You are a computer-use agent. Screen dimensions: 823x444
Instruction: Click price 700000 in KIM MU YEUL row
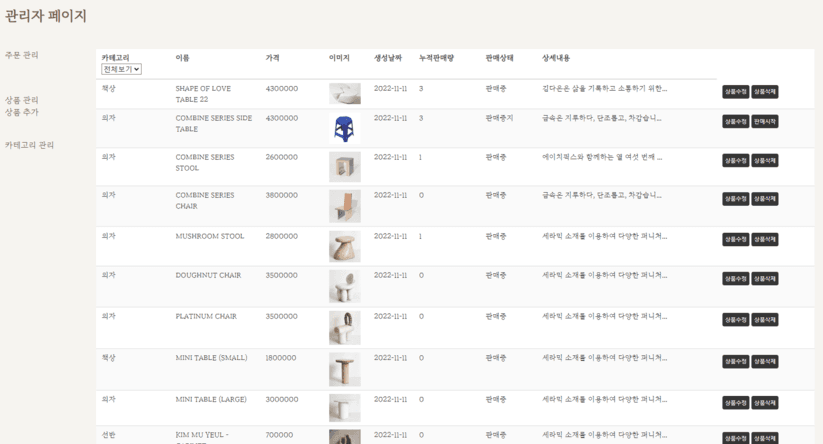[279, 435]
